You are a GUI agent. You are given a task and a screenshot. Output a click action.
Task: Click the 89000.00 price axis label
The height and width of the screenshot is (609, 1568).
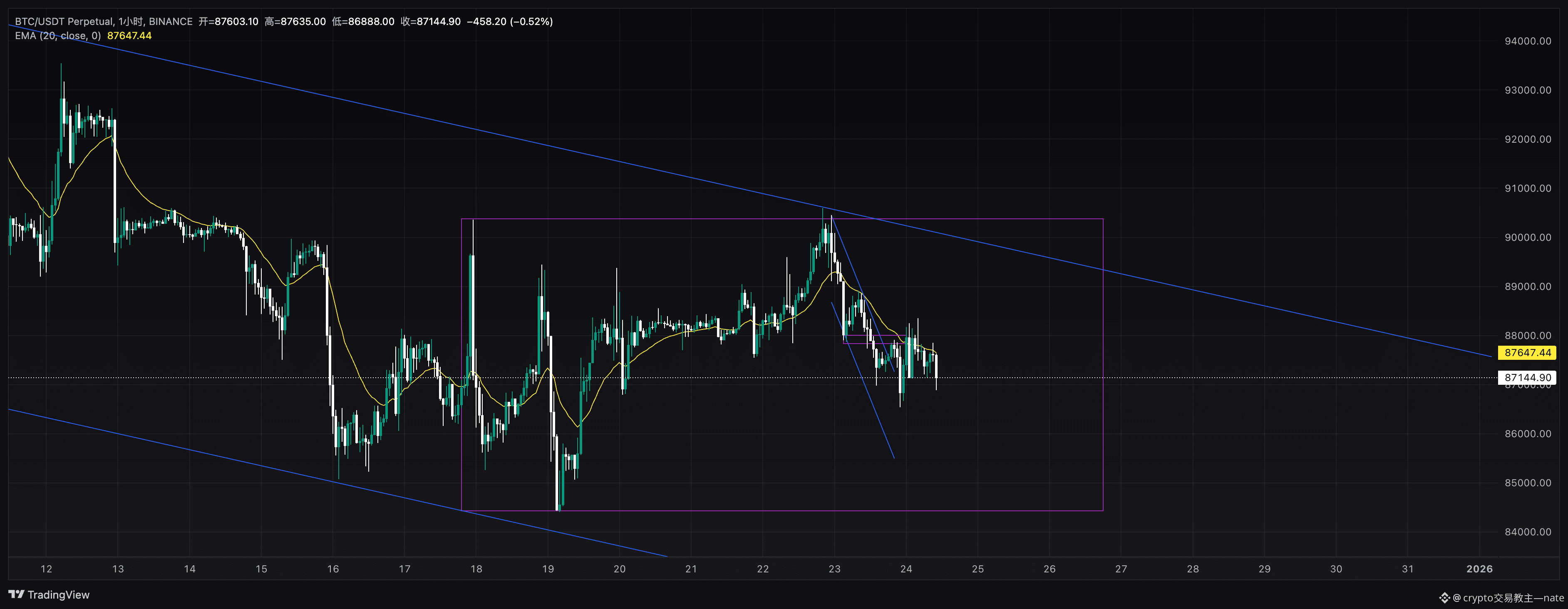[x=1528, y=287]
